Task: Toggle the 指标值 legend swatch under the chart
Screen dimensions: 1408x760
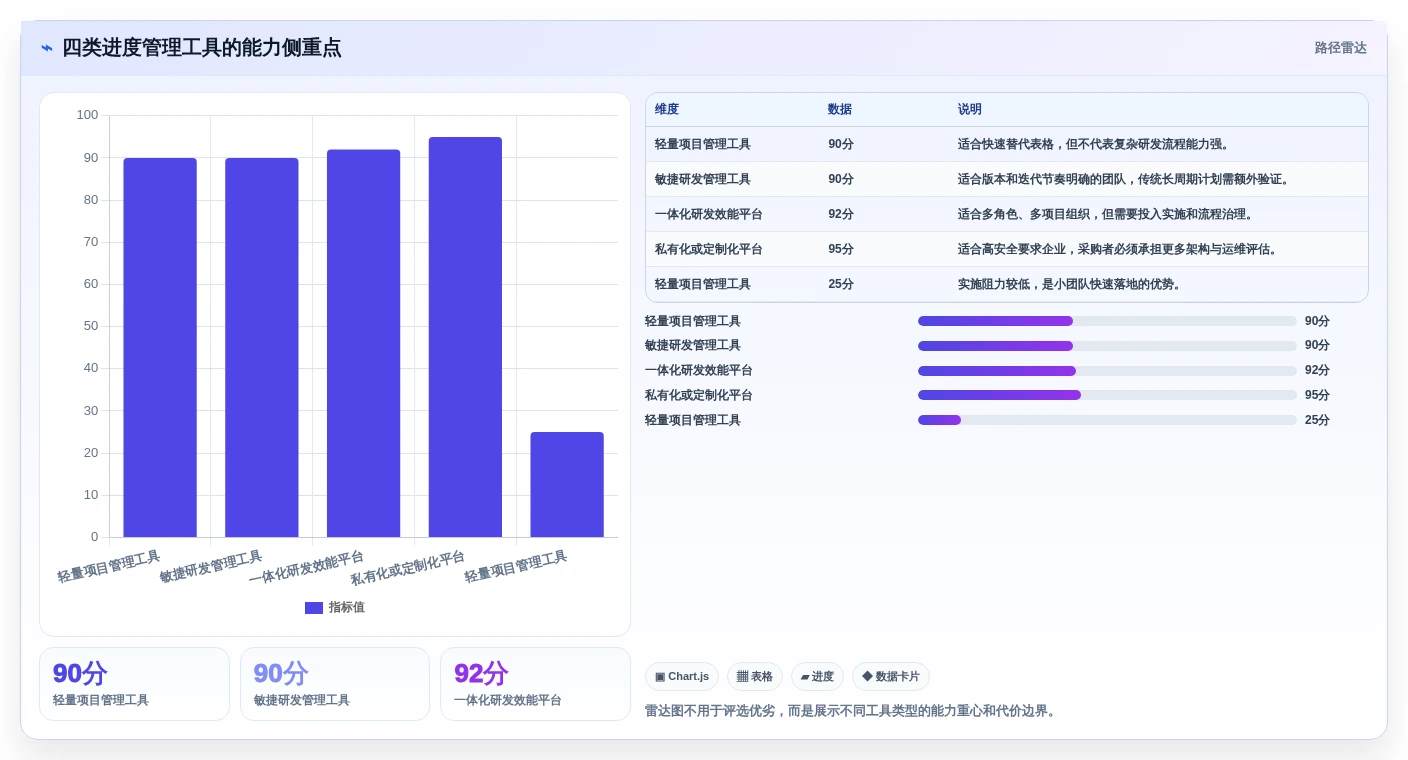Action: 314,607
